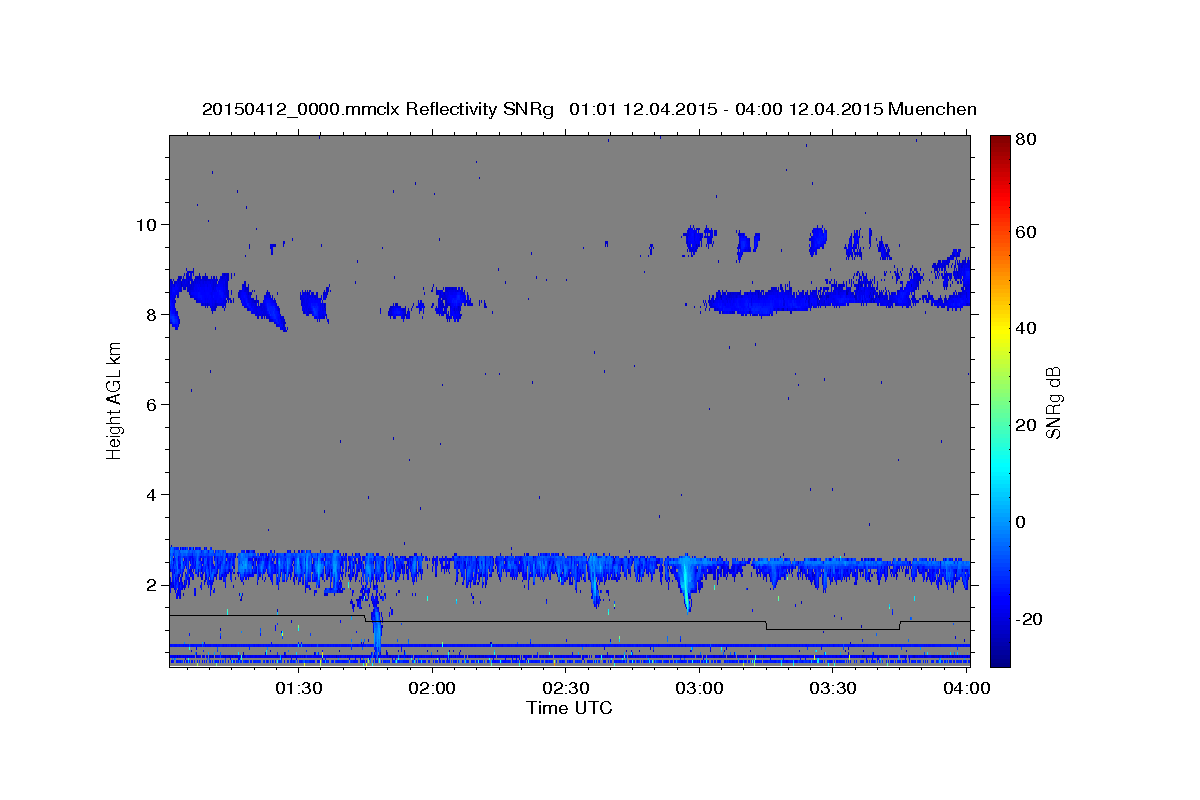Click the colorbar value 20
Image resolution: width=1200 pixels, height=800 pixels.
[1027, 425]
